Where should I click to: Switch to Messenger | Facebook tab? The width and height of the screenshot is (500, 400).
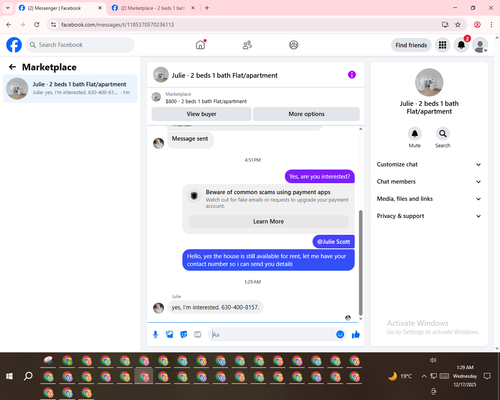point(60,8)
